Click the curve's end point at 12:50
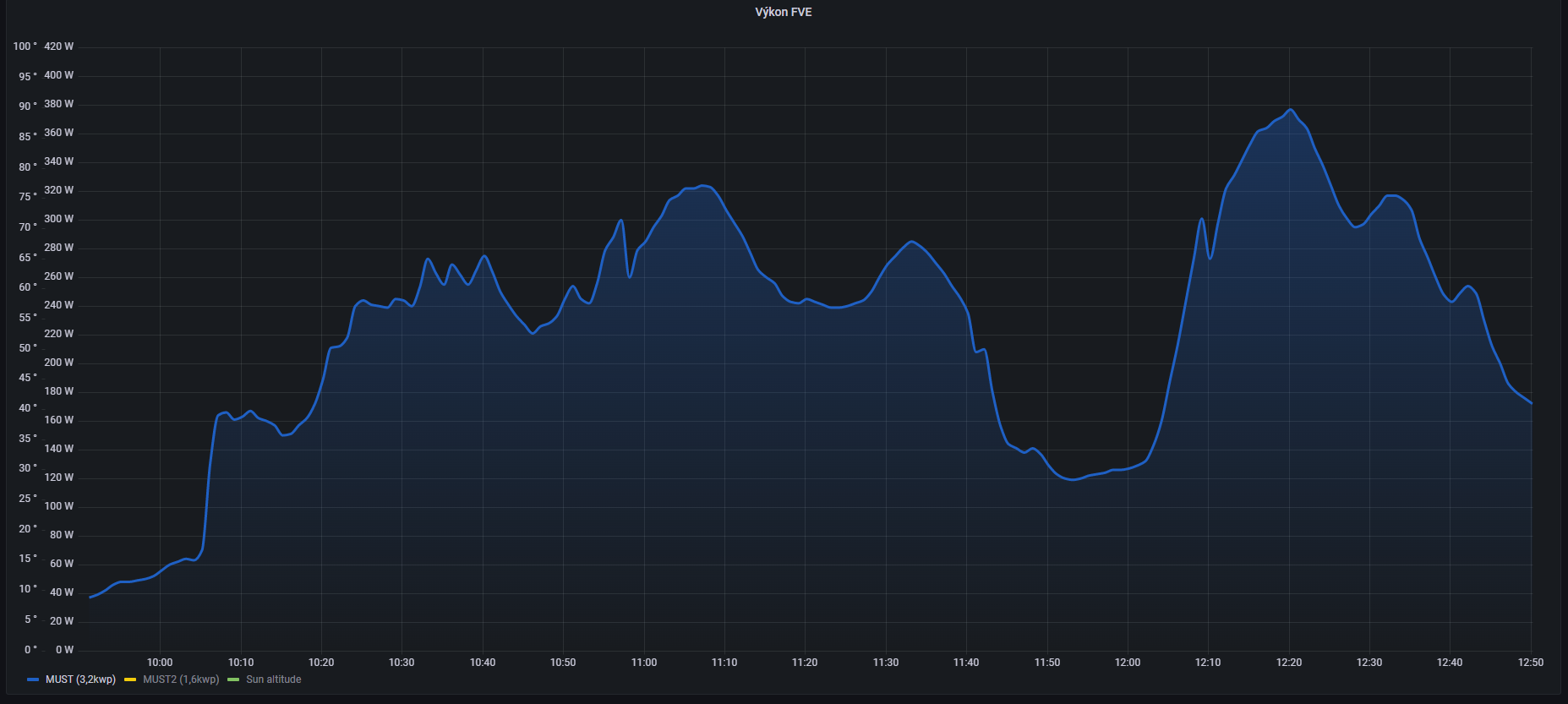Viewport: 1568px width, 704px height. click(x=1530, y=403)
